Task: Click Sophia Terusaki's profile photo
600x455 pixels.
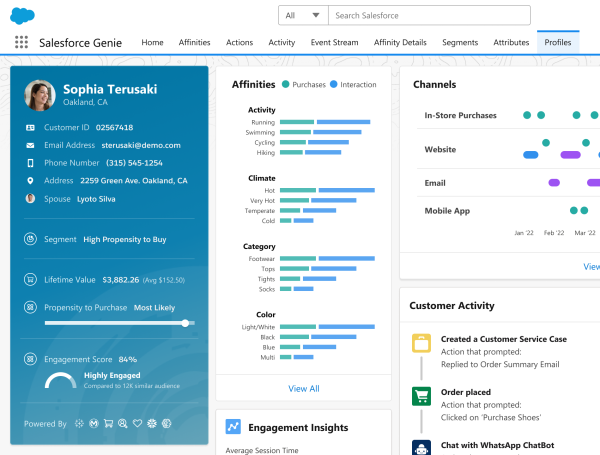Action: [x=39, y=95]
